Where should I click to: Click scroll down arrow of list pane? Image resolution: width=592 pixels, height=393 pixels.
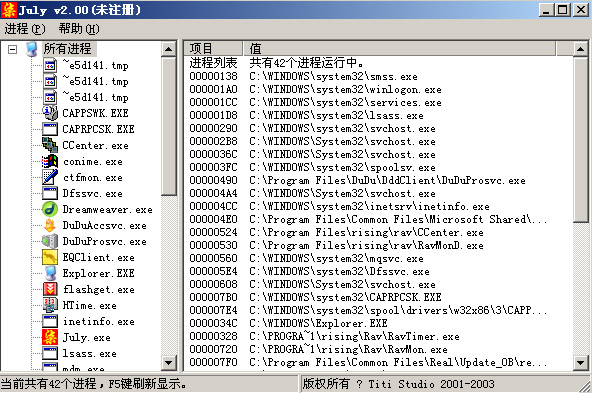(580, 363)
